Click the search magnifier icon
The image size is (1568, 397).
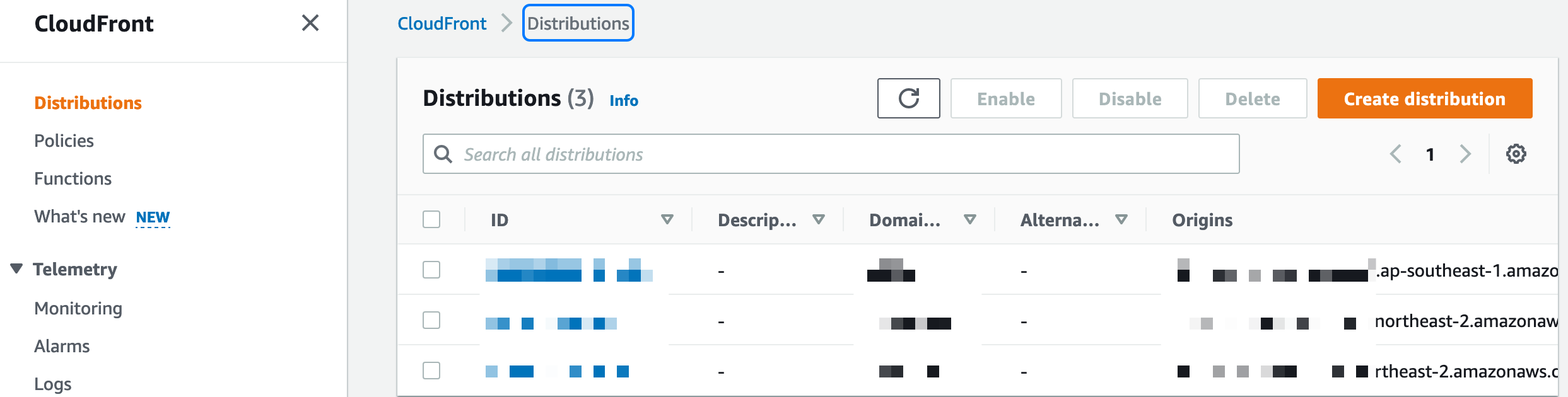coord(443,154)
